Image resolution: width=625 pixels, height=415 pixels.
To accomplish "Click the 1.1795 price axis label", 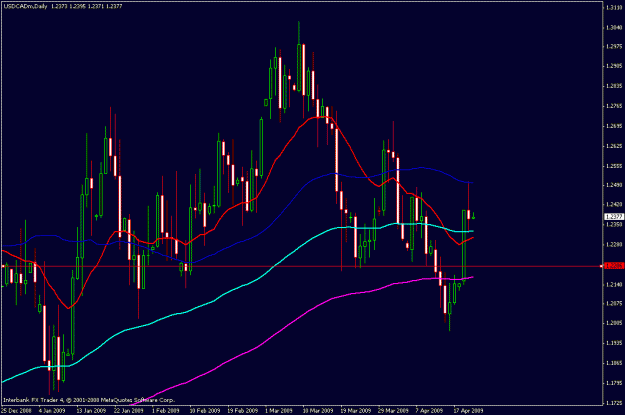I will click(614, 384).
